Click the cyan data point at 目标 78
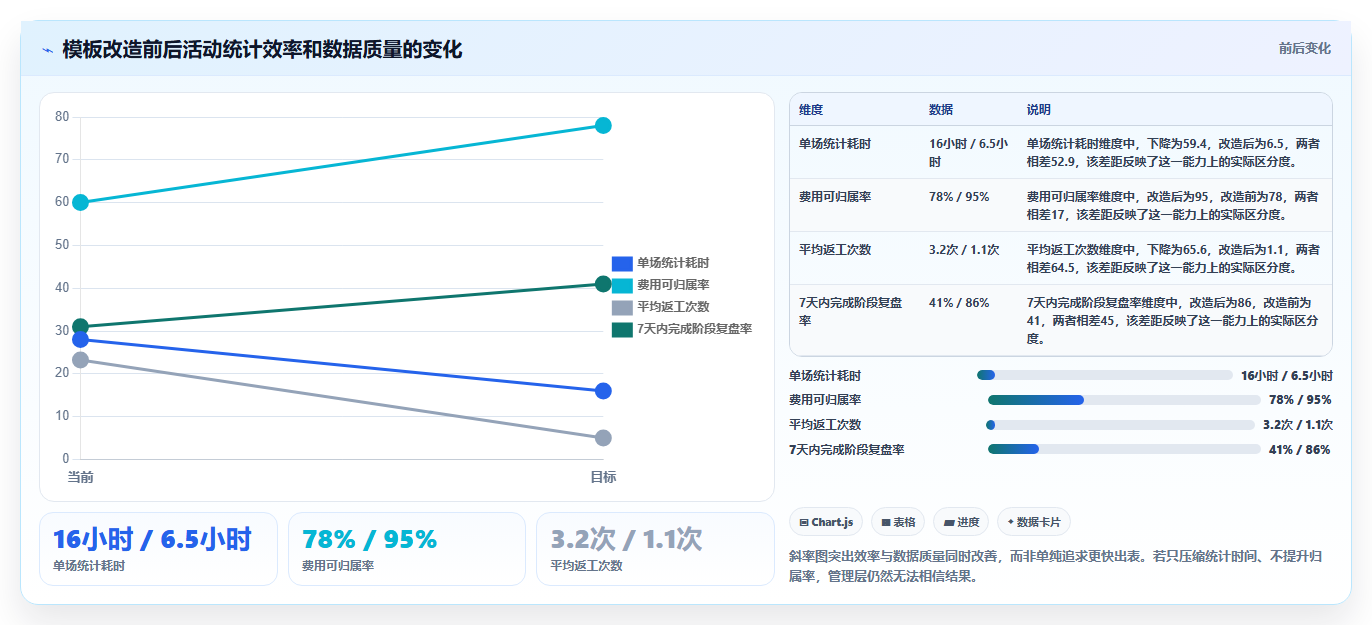Image resolution: width=1372 pixels, height=625 pixels. point(603,125)
